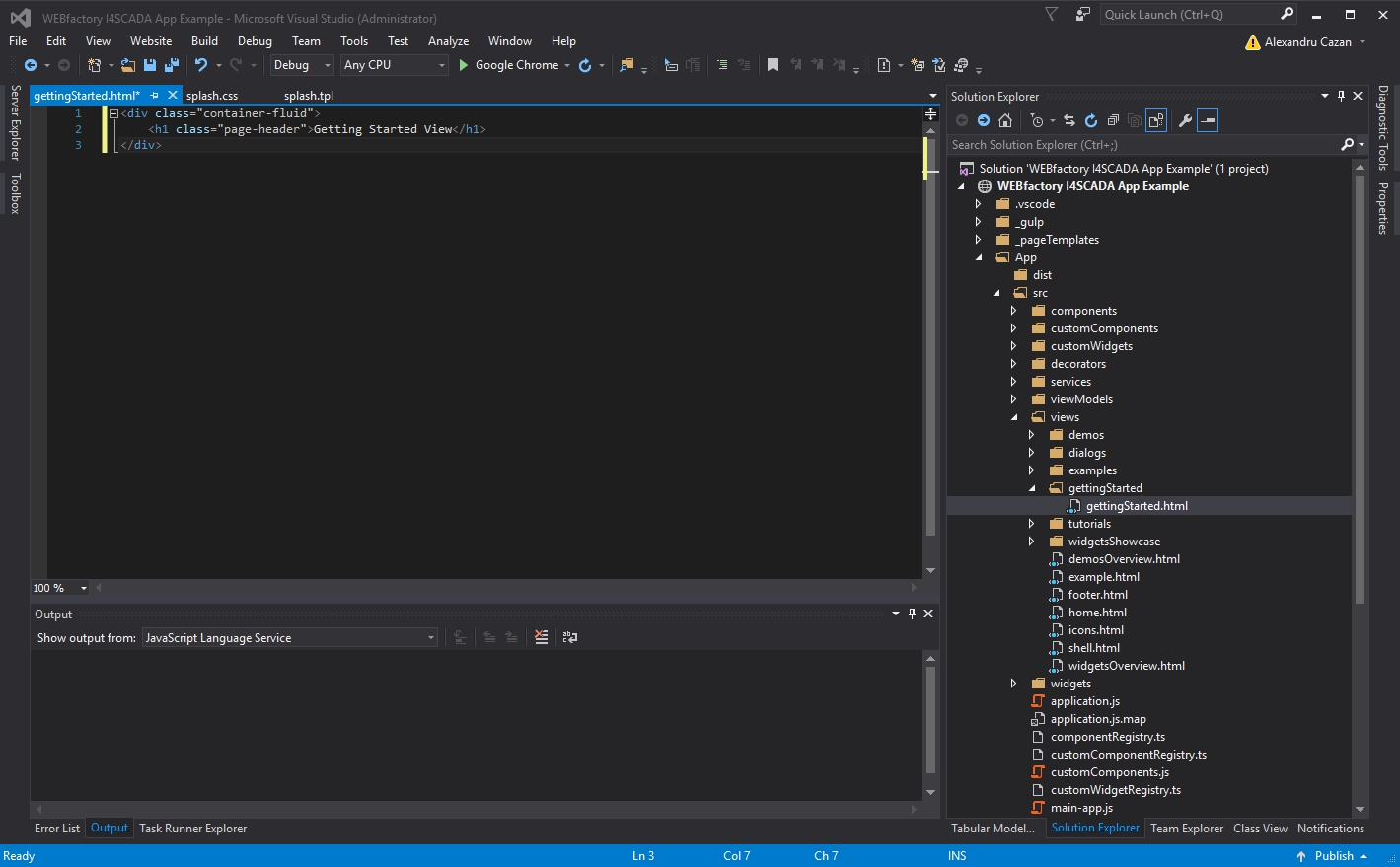Select application.js in Solution Explorer

click(x=1085, y=701)
